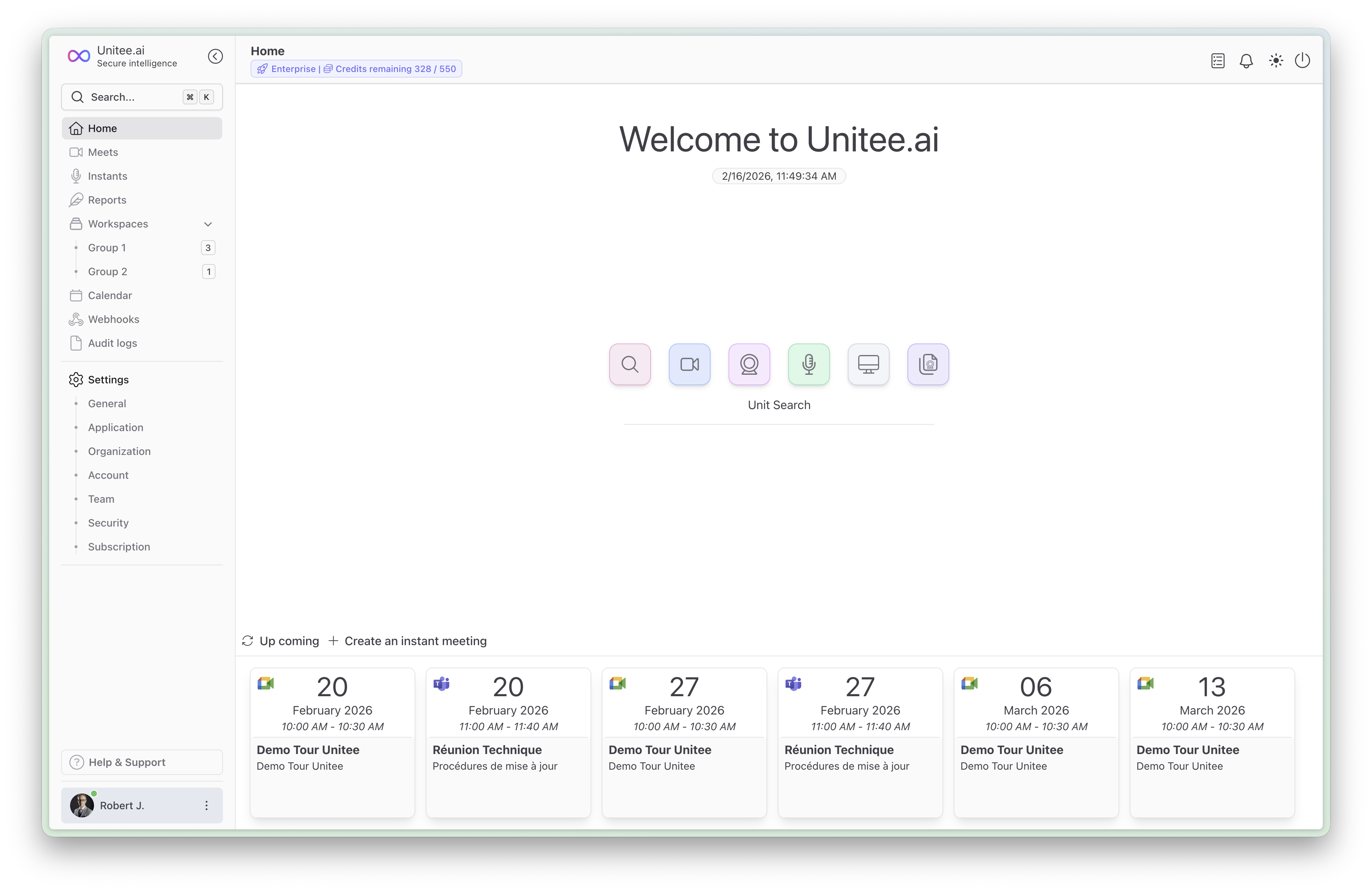Screen dimensions: 1372x892
Task: Click Robert J. avatar photo
Action: click(82, 805)
